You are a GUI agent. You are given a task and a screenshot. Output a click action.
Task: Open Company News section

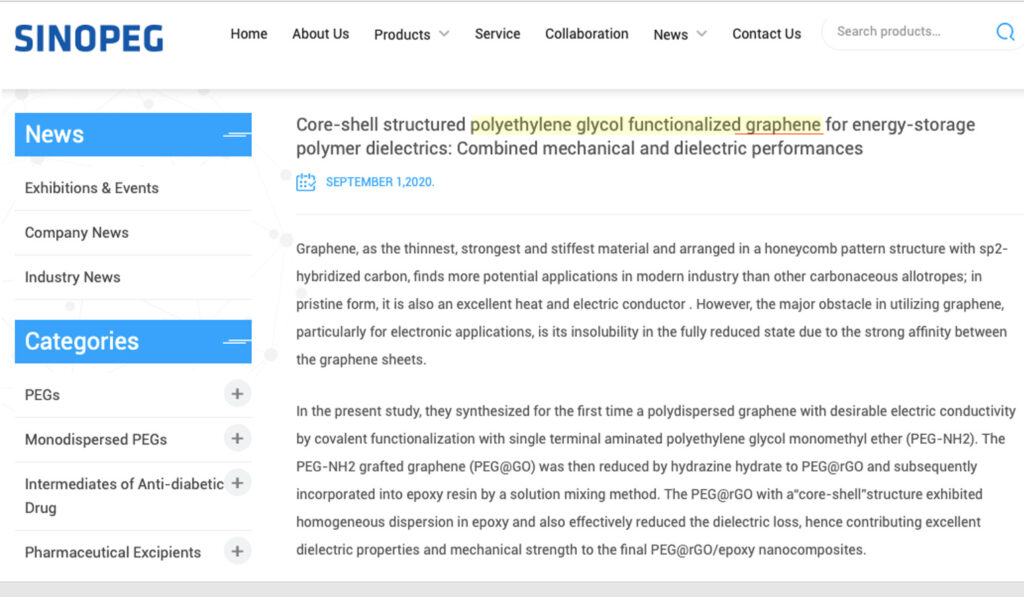click(77, 233)
